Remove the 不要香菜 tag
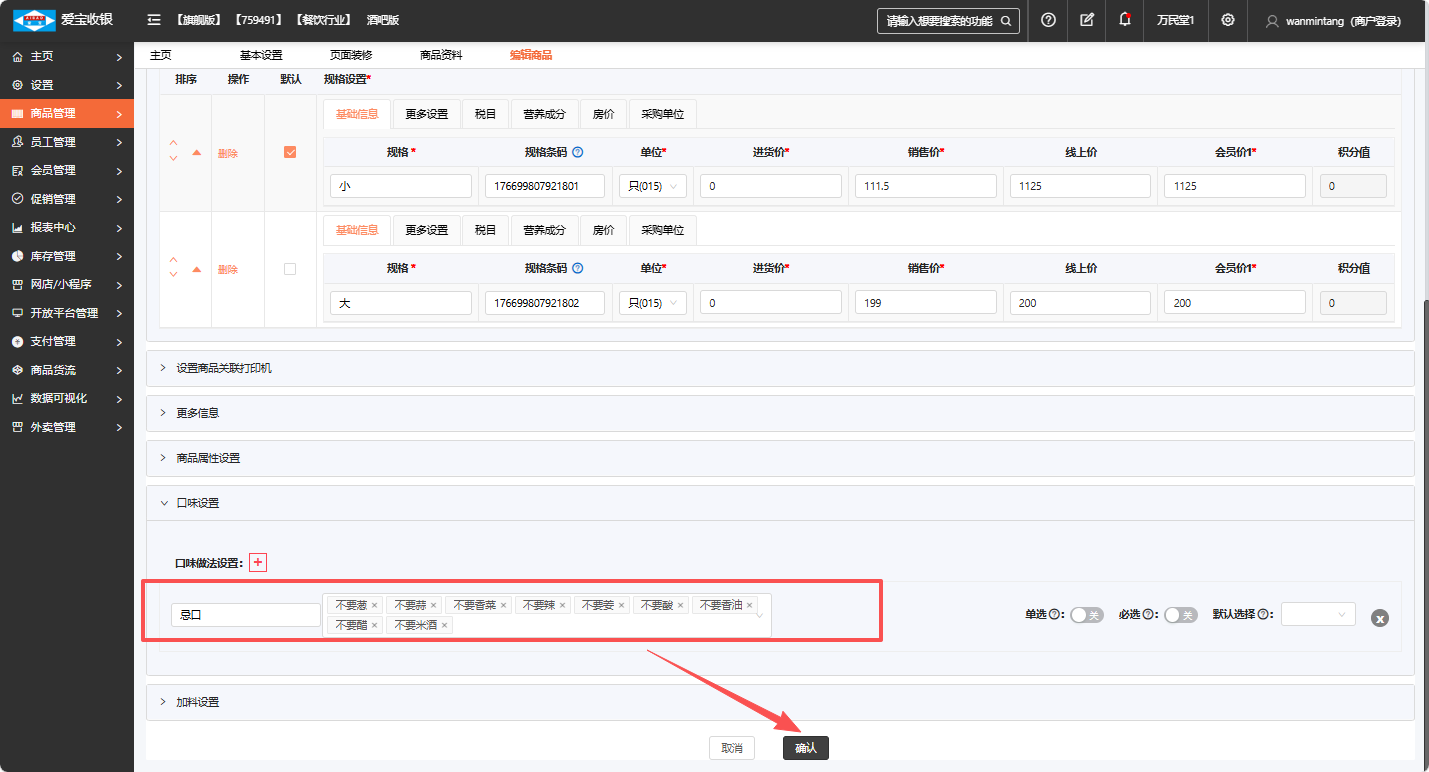This screenshot has height=772, width=1429. tap(503, 605)
